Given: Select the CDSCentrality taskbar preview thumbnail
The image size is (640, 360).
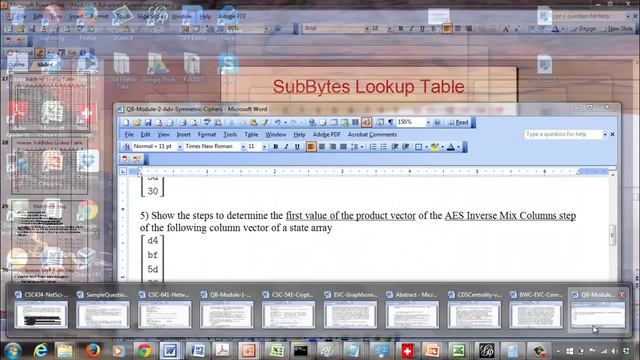Looking at the screenshot, I should pyautogui.click(x=474, y=314).
